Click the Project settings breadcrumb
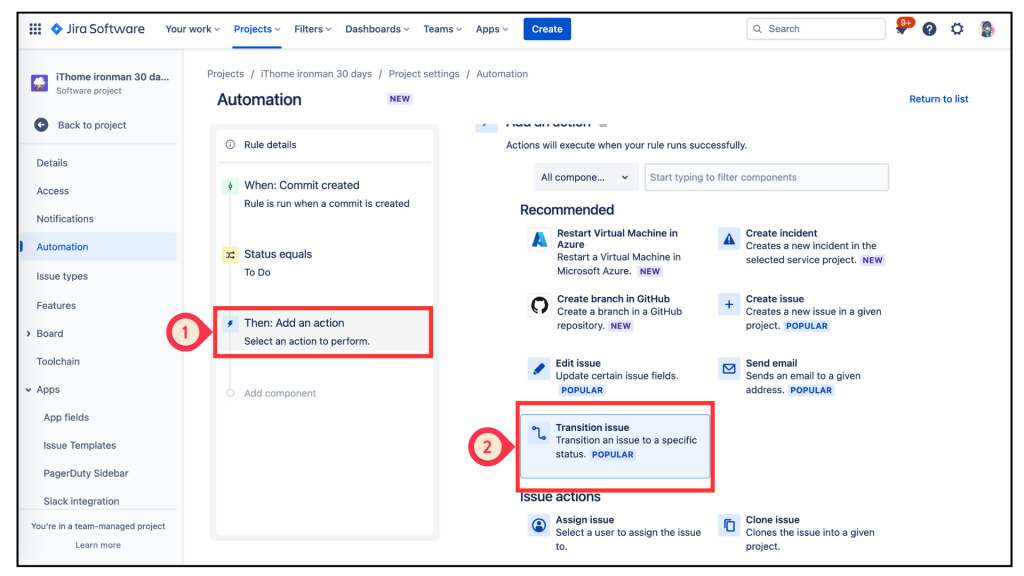The height and width of the screenshot is (576, 1024). [424, 74]
